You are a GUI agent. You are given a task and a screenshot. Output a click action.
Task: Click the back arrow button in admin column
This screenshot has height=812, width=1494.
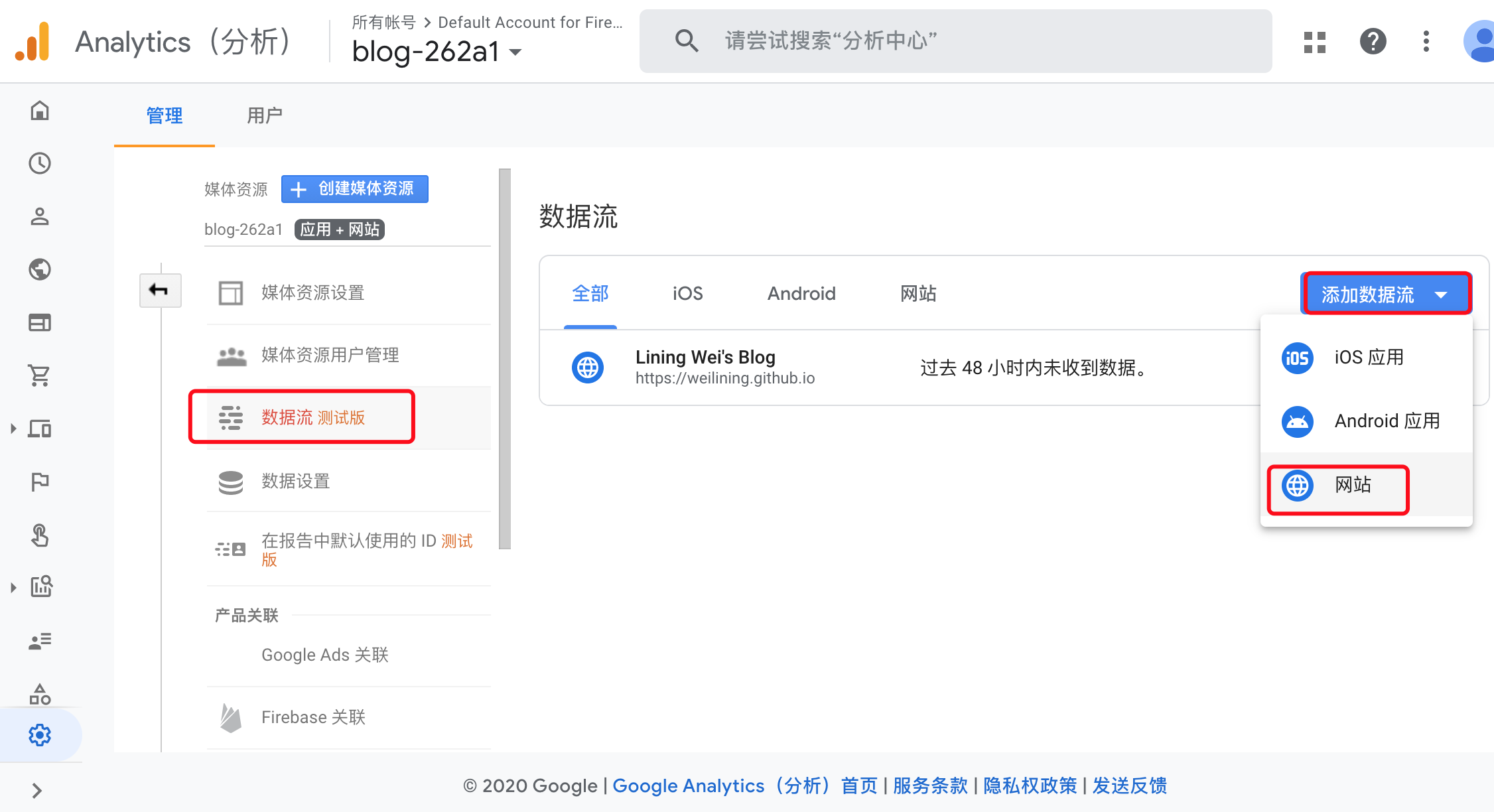(160, 290)
